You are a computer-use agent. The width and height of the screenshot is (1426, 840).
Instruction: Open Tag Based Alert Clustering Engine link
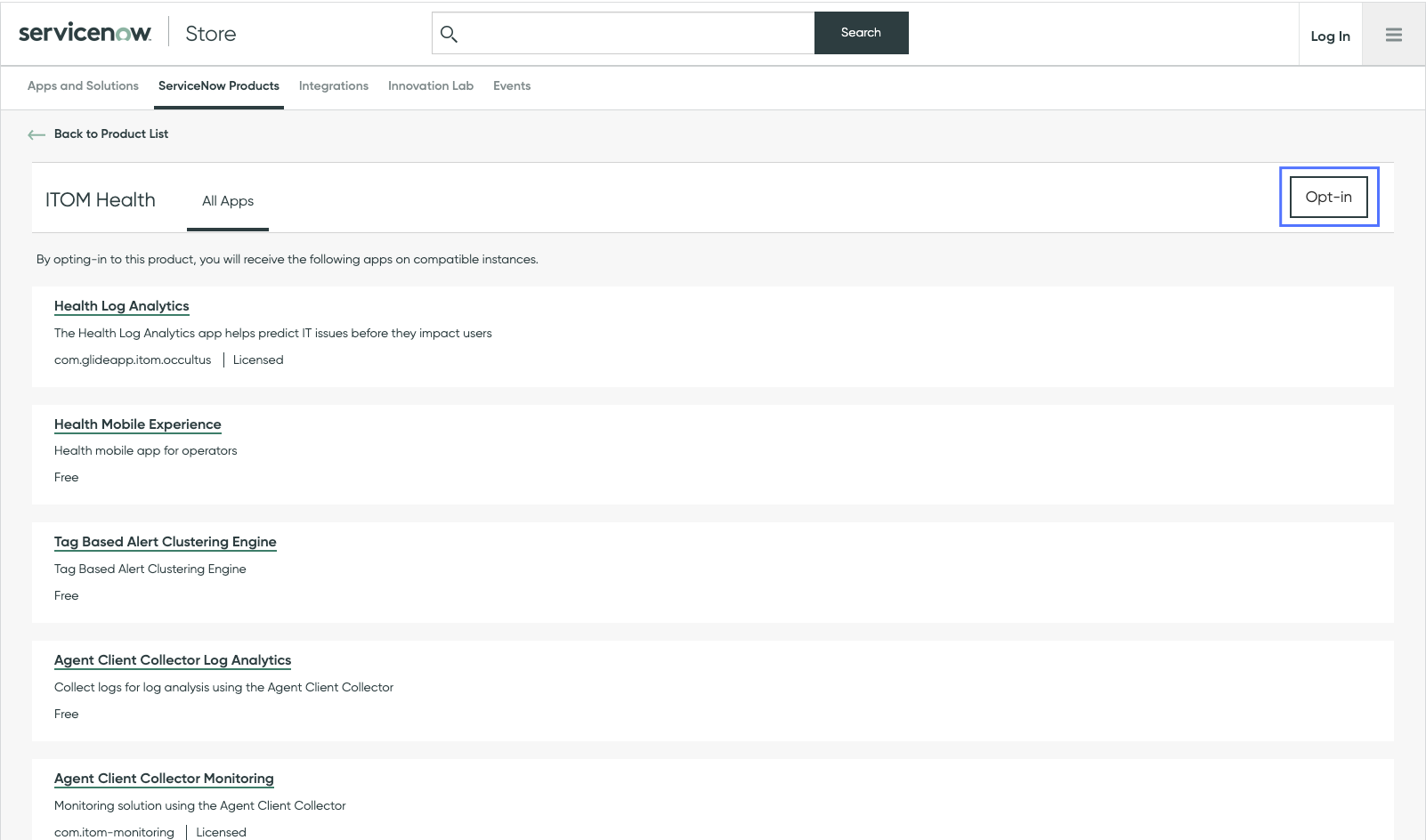[166, 542]
